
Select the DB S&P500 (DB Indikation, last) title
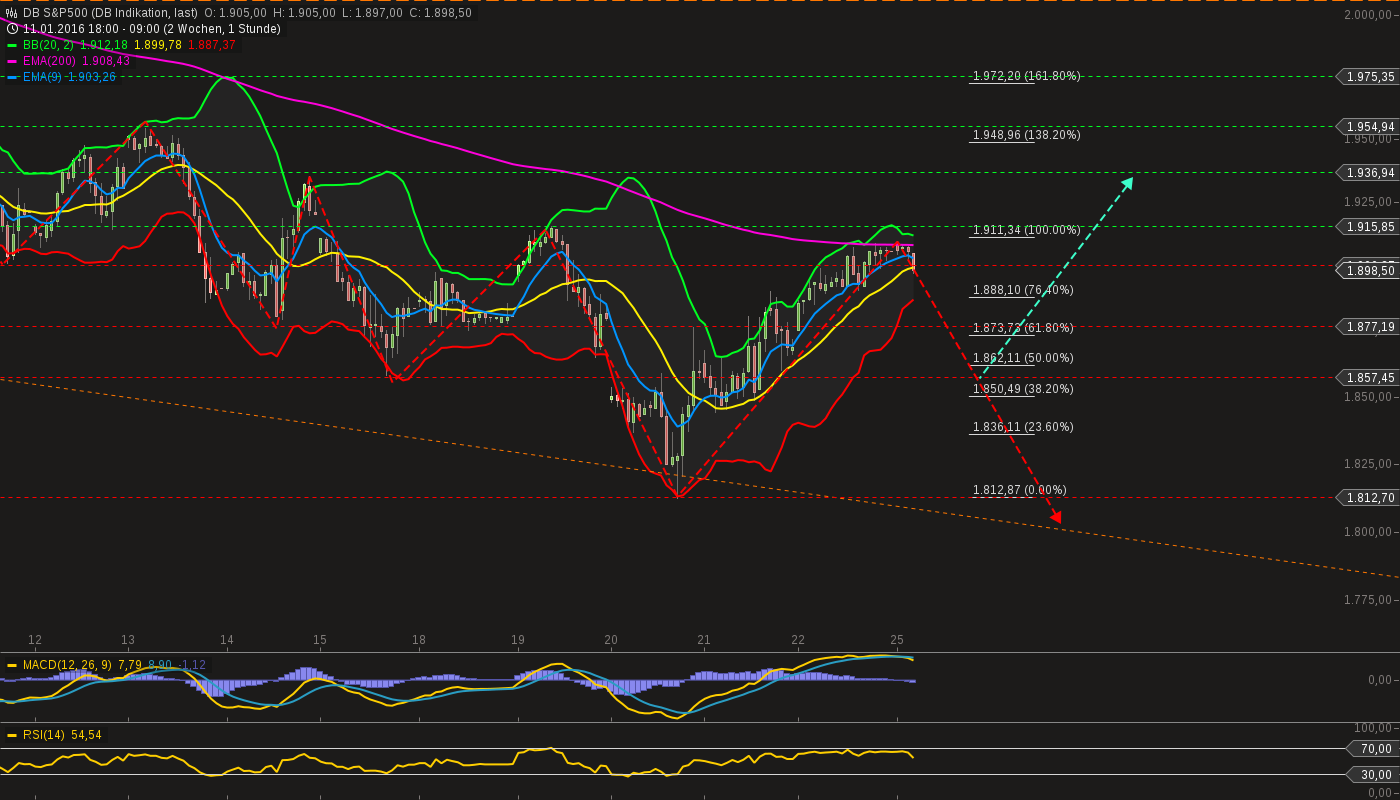[x=111, y=13]
